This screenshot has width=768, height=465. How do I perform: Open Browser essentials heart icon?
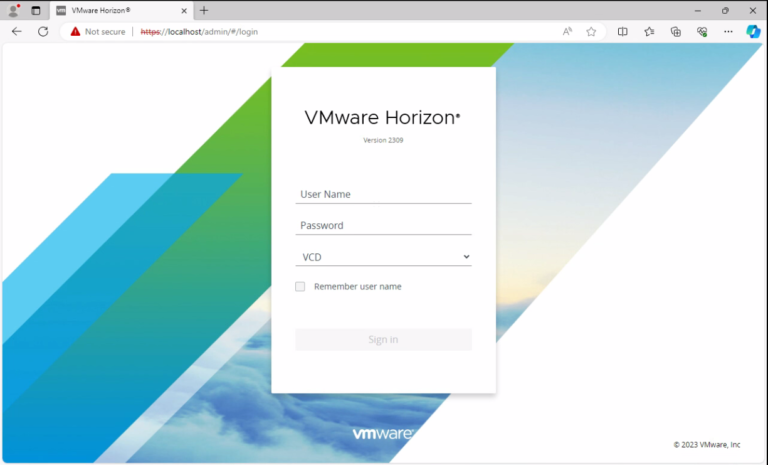click(702, 31)
